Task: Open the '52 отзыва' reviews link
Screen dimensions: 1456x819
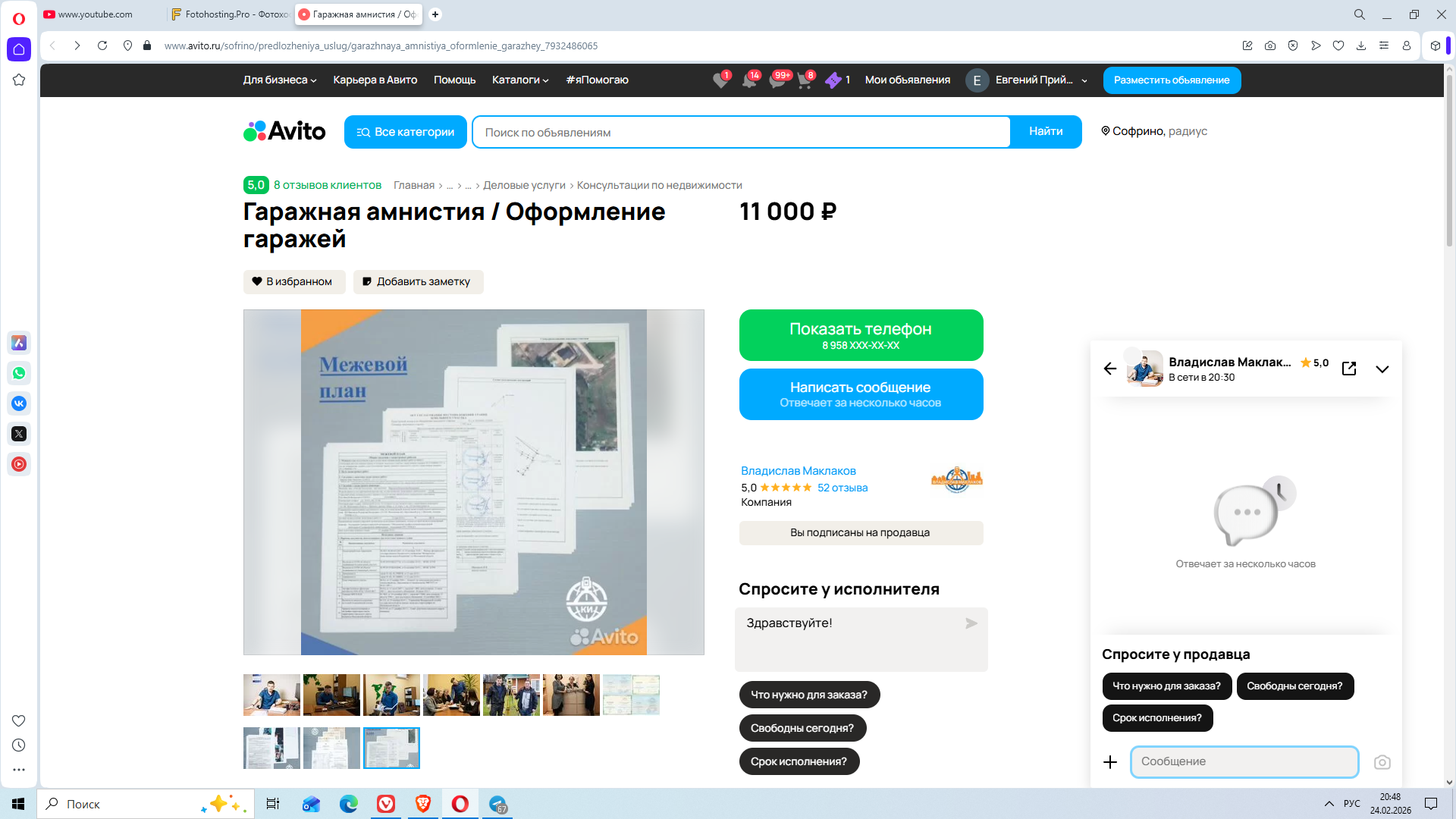Action: point(842,488)
